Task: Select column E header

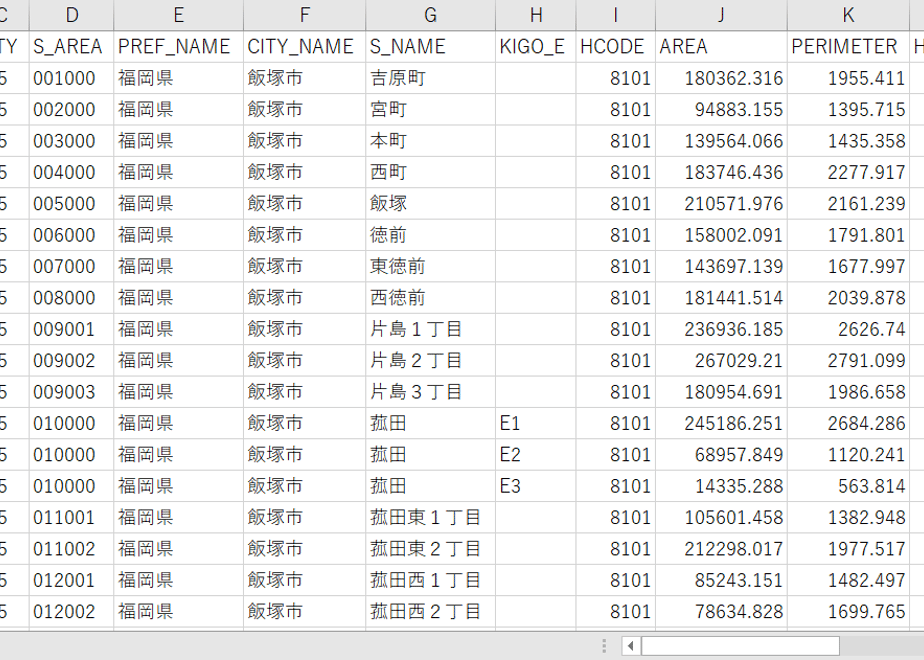Action: point(179,15)
